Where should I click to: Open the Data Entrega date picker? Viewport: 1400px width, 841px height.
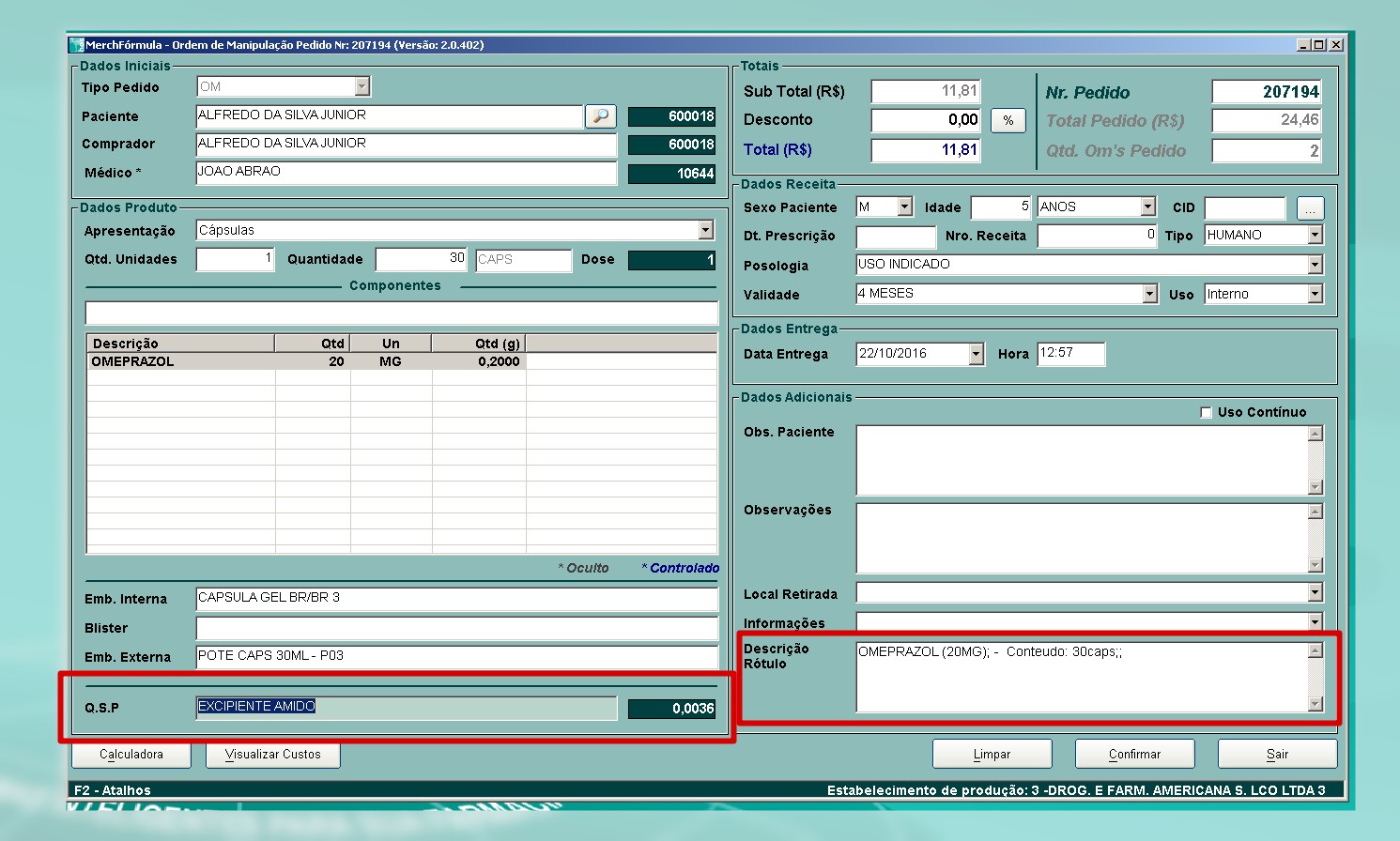click(x=976, y=354)
